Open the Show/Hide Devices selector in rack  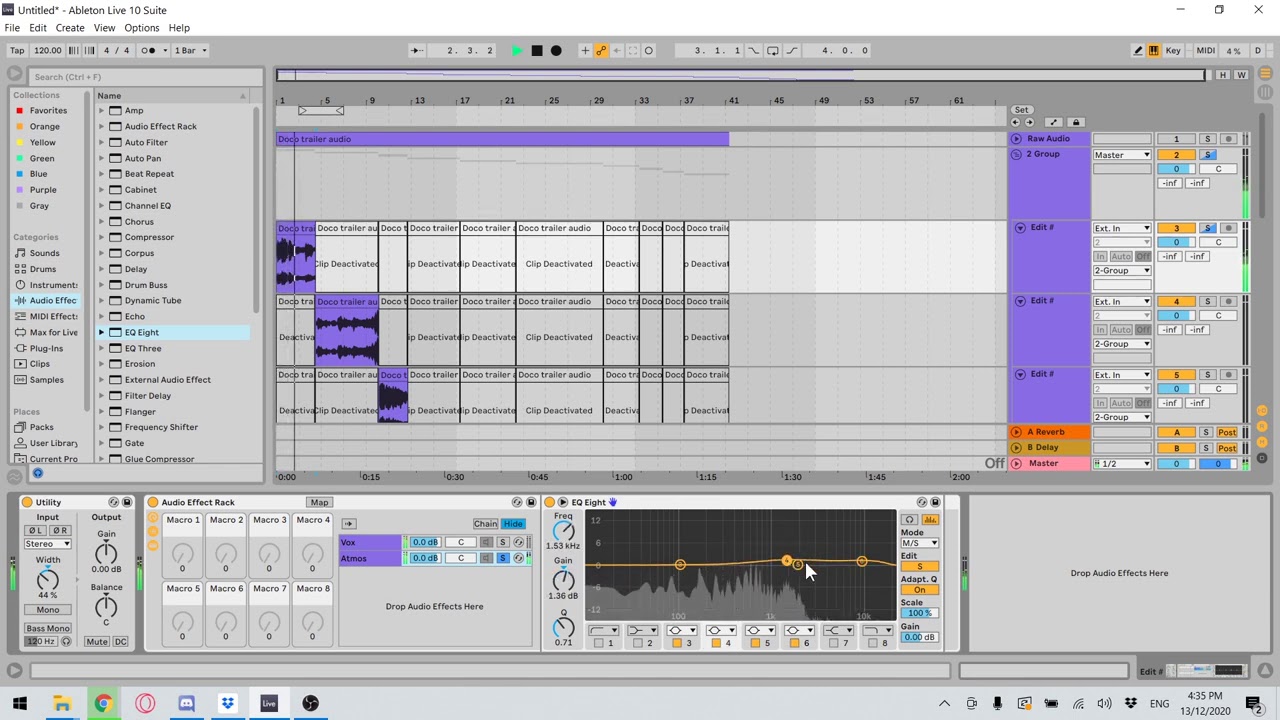153,545
